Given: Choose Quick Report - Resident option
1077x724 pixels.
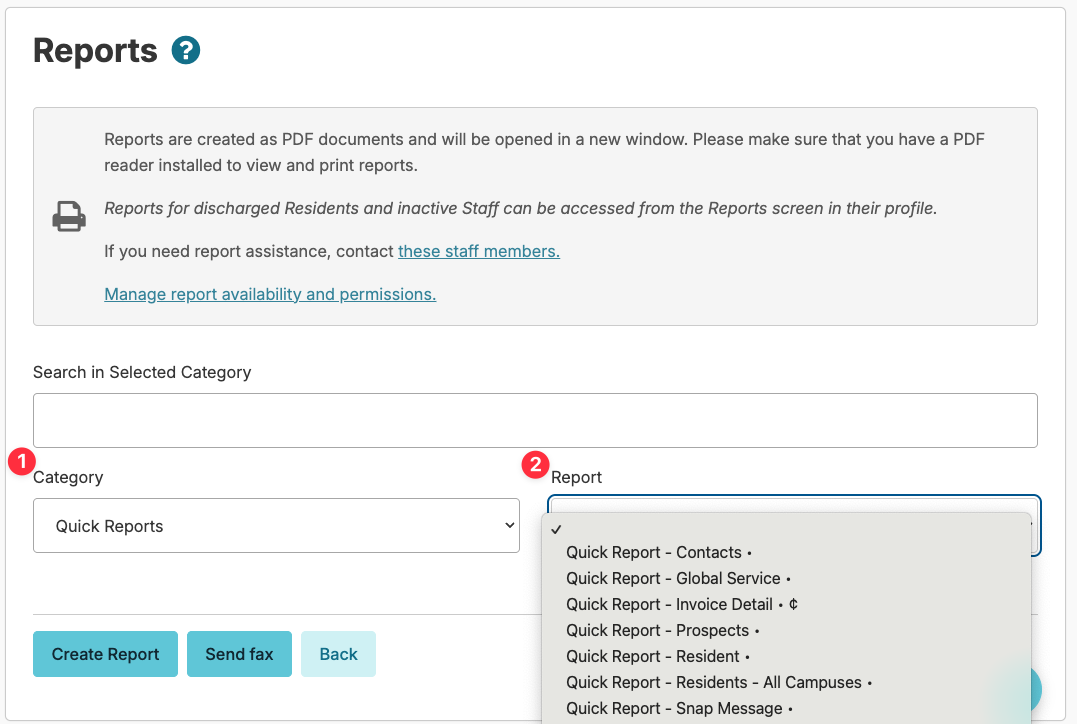Looking at the screenshot, I should tap(786, 657).
